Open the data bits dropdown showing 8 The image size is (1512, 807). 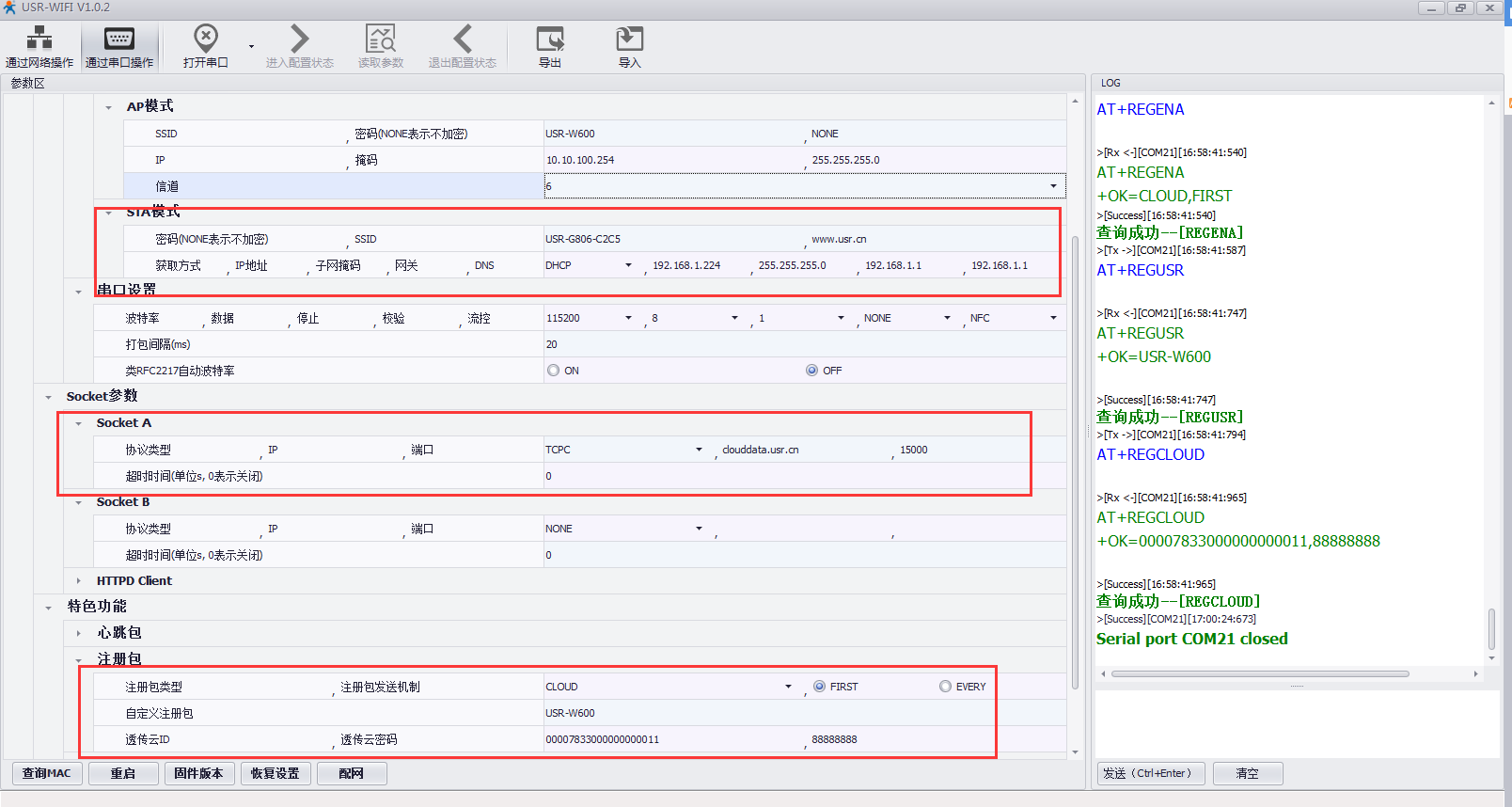click(x=734, y=318)
